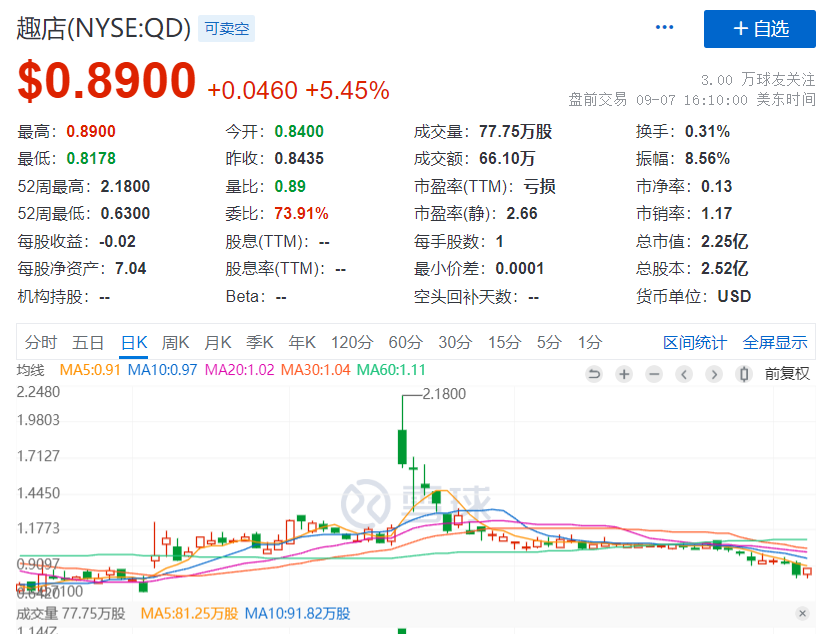Click the 自选 add to watchlist button
This screenshot has height=634, width=827.
tap(759, 28)
